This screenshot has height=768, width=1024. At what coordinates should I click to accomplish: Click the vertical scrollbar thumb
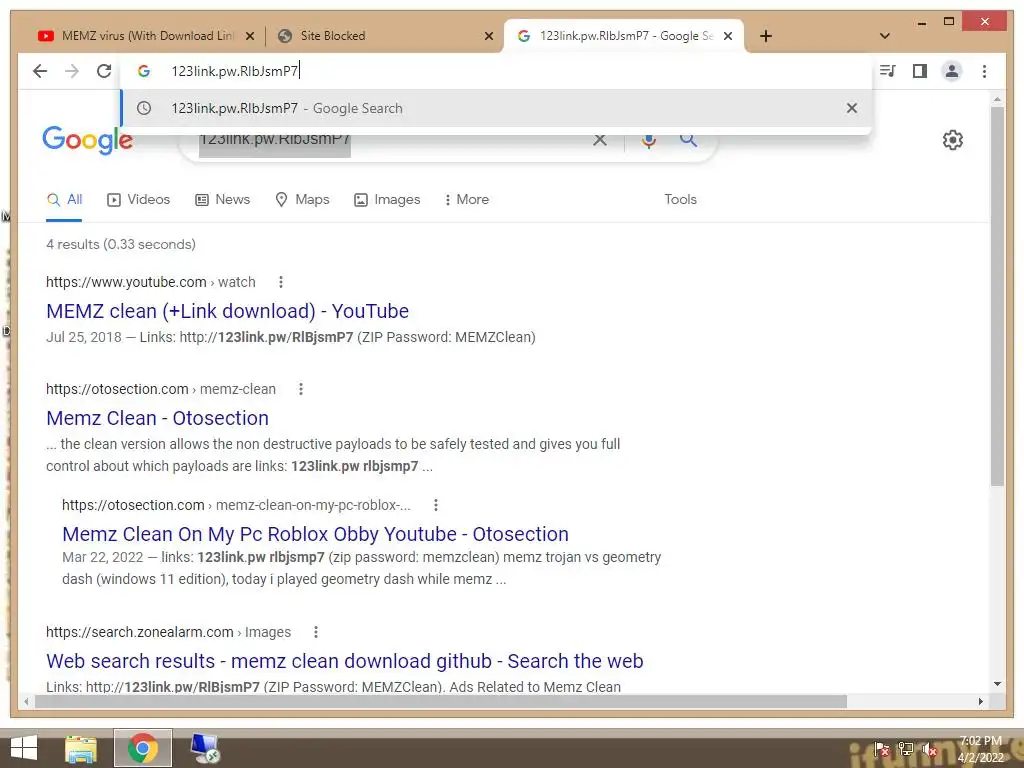pos(997,296)
